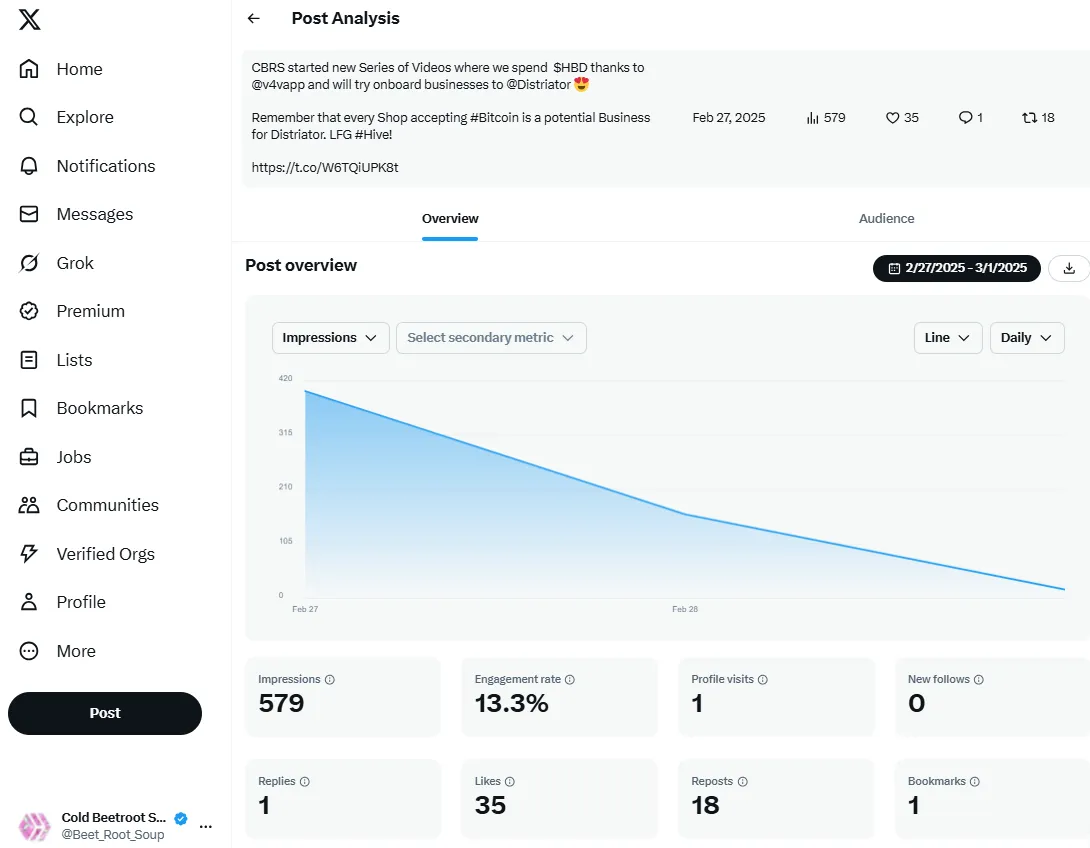The width and height of the screenshot is (1090, 848).
Task: Go back using the left arrow
Action: (x=254, y=19)
